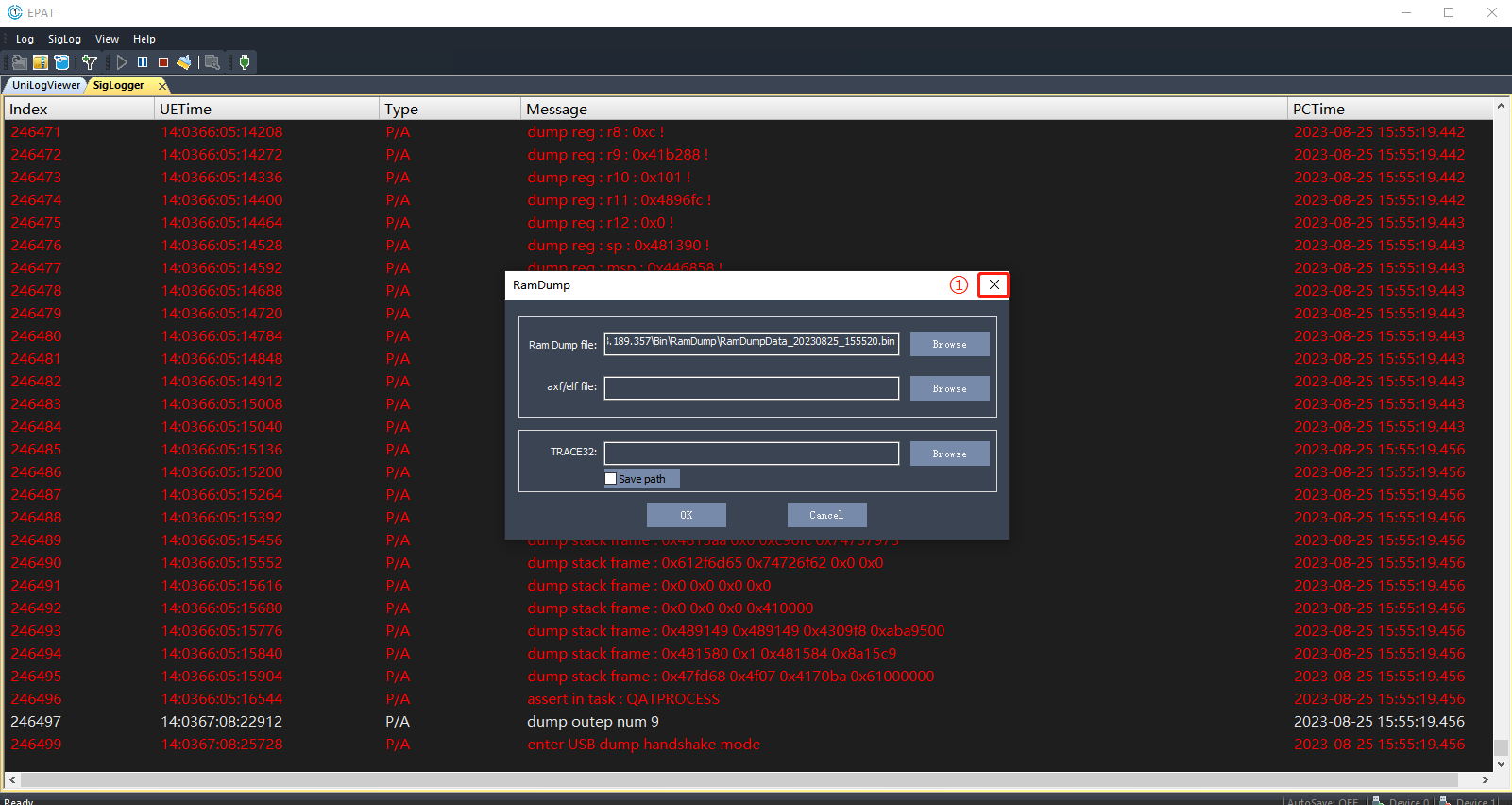This screenshot has width=1512, height=805.
Task: Stop logging with the red square icon
Action: (163, 62)
